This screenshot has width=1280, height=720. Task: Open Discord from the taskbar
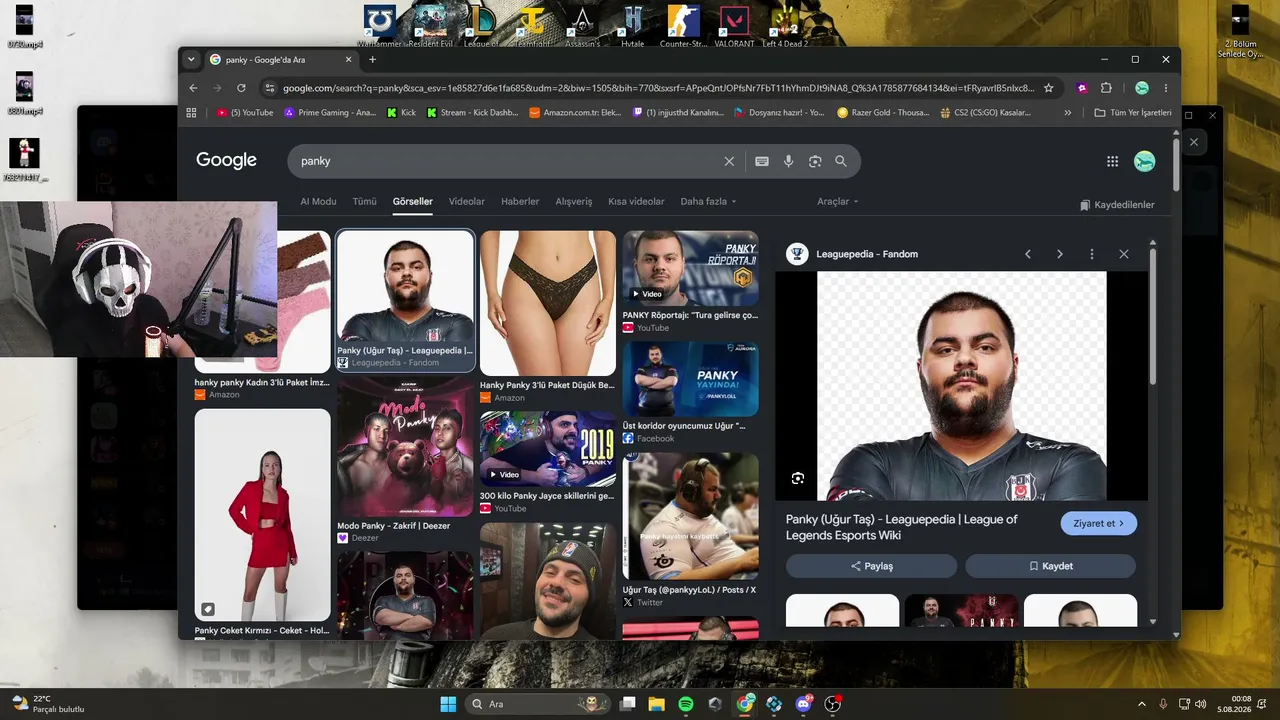coord(803,704)
